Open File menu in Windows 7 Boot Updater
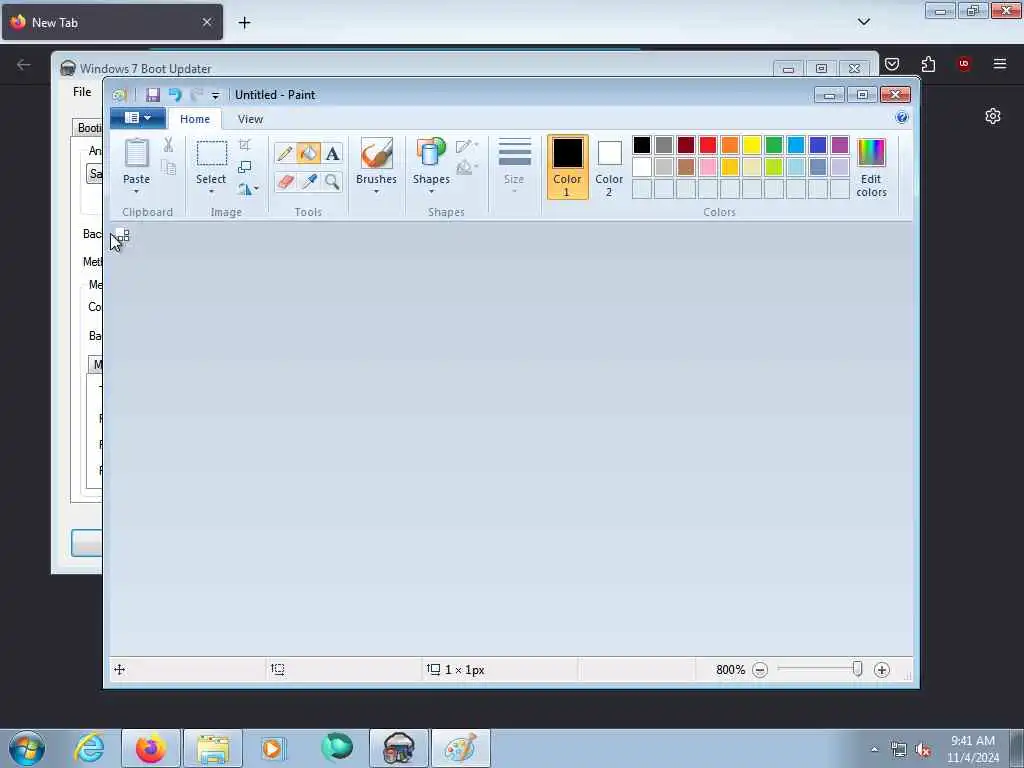 (82, 92)
